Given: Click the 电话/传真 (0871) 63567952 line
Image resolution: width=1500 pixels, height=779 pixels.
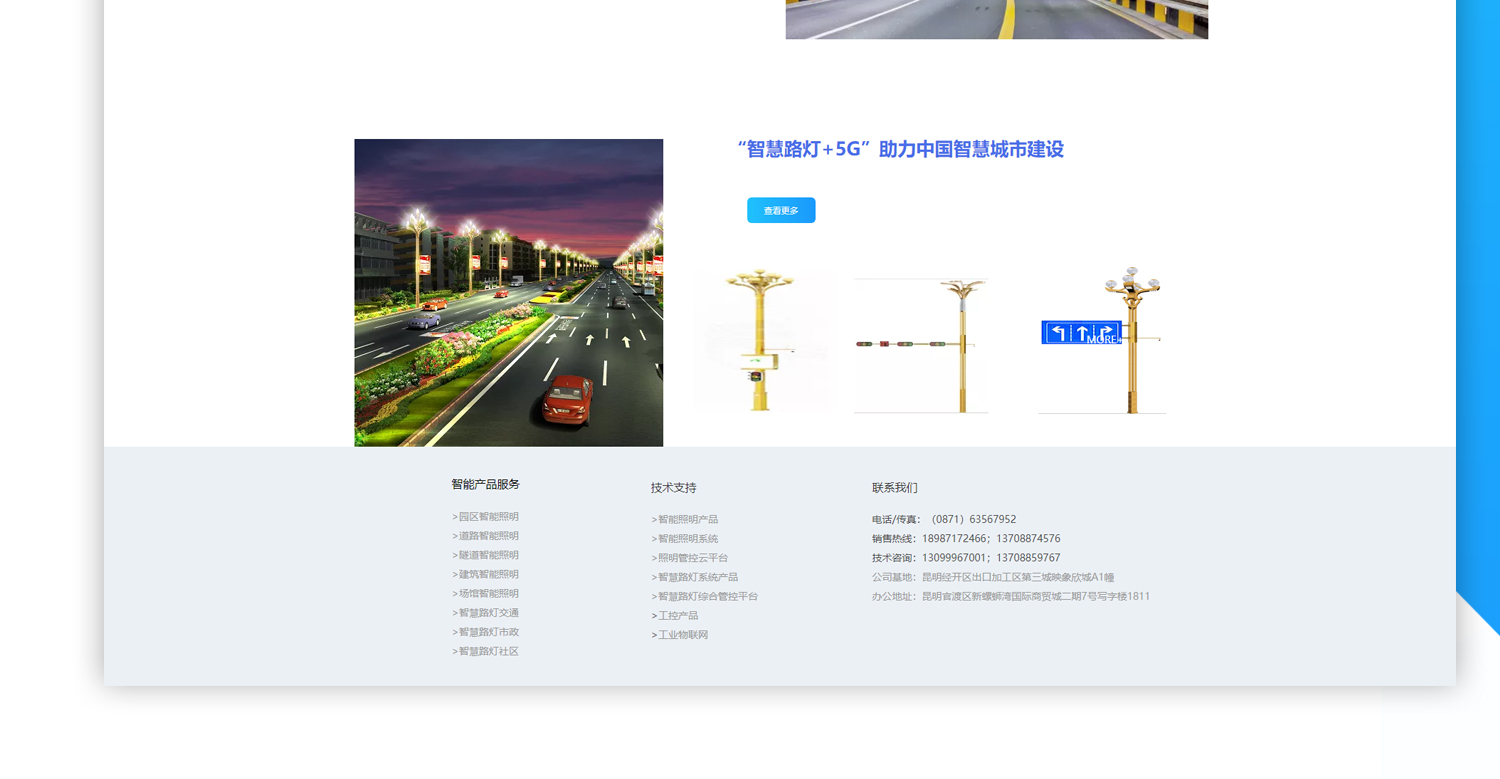Looking at the screenshot, I should click(944, 519).
